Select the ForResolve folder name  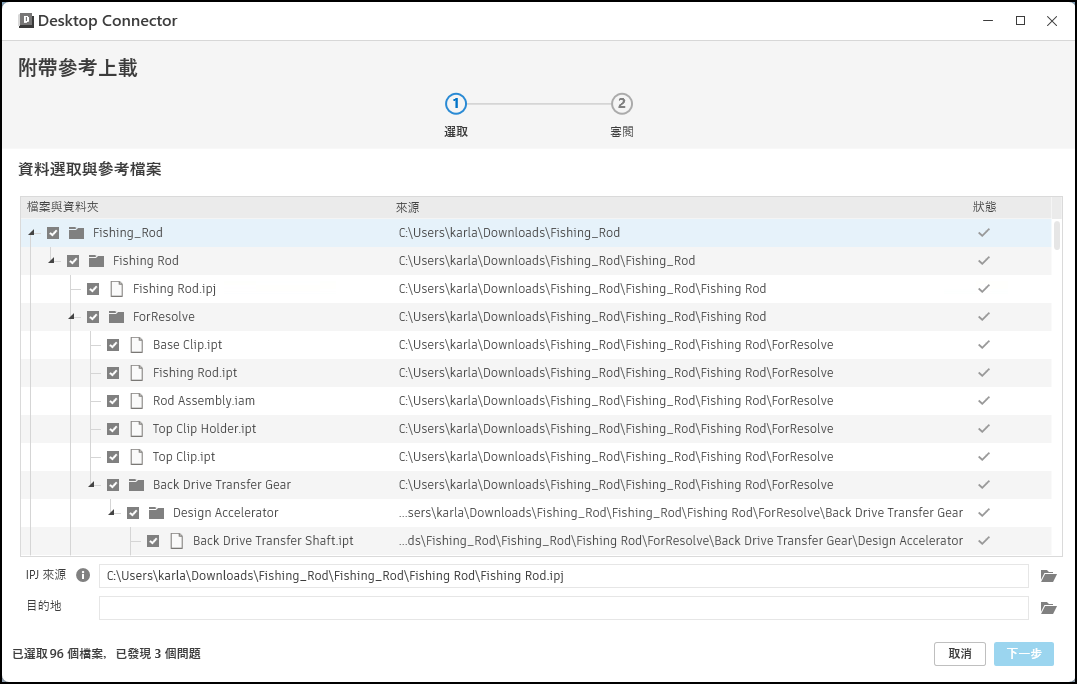click(x=163, y=317)
